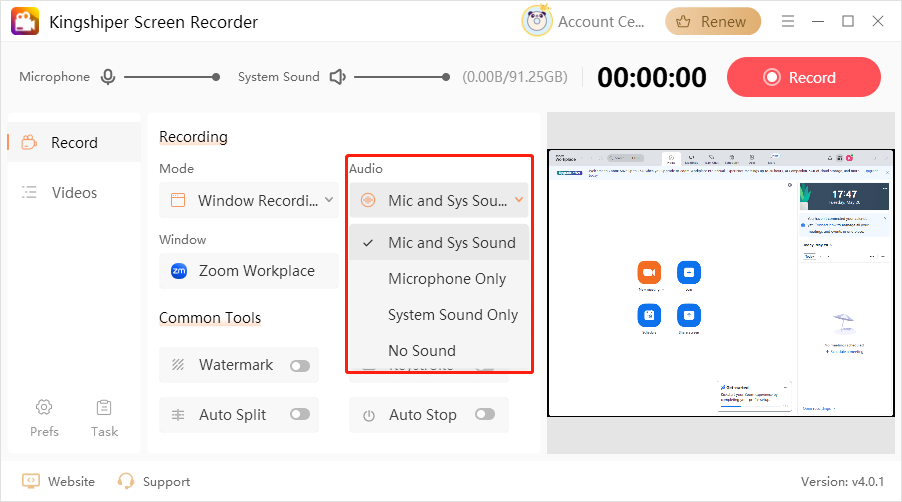Screen dimensions: 902x502
Task: Click the storage (0.00B/91.25GB) text
Action: tap(515, 77)
